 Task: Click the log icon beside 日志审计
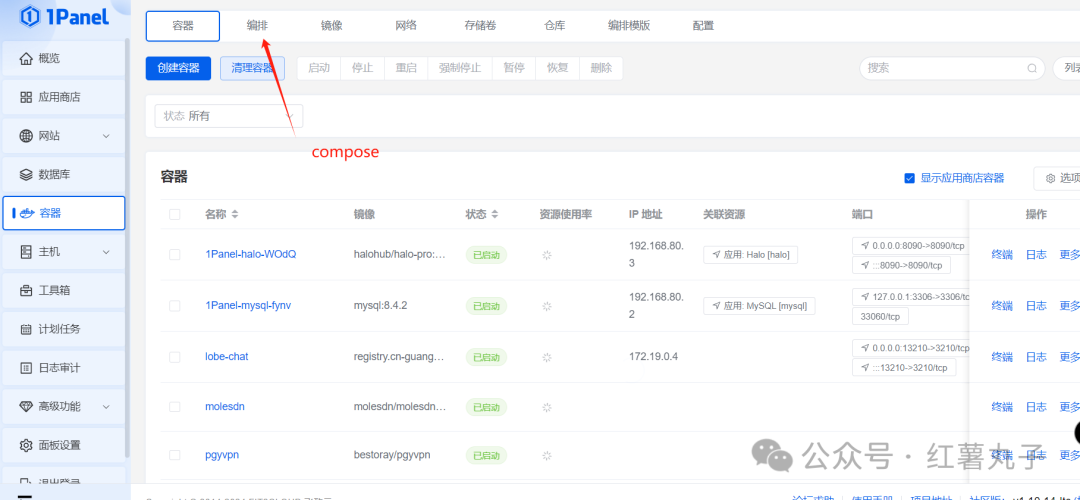[x=26, y=368]
